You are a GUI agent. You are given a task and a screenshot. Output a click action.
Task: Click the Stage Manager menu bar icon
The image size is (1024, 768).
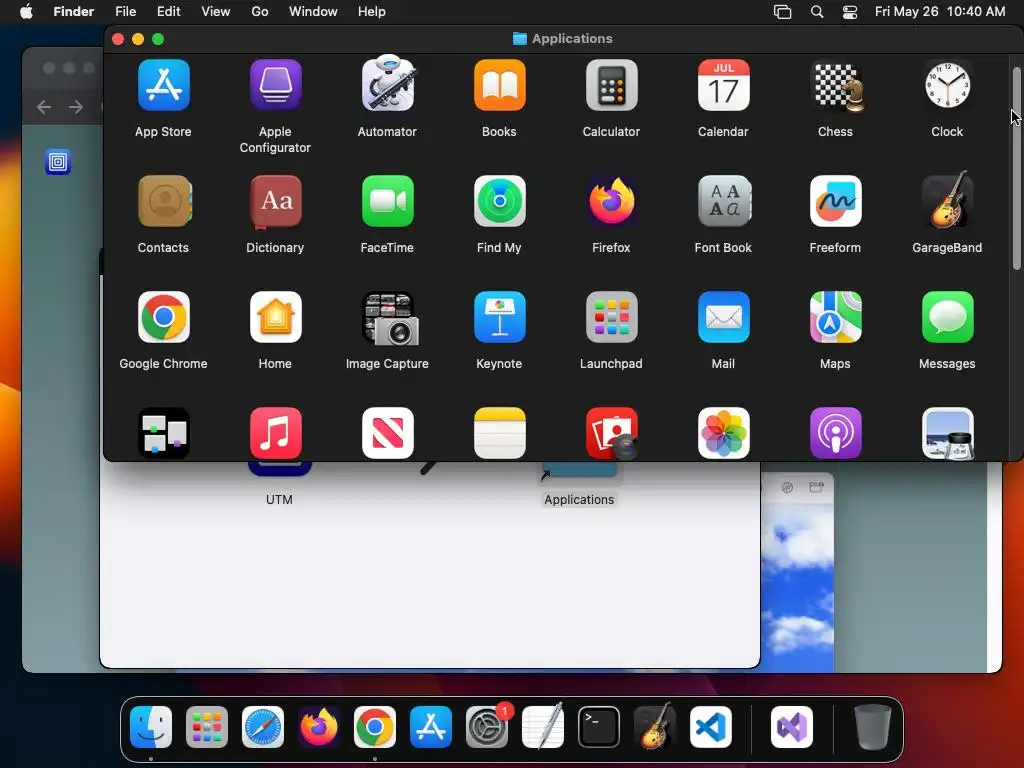click(x=782, y=12)
